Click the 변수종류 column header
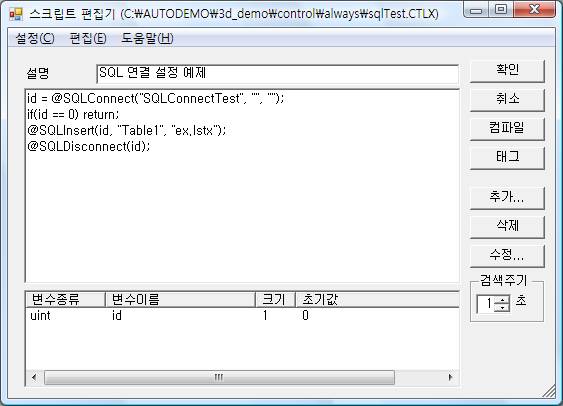Image resolution: width=563 pixels, height=406 pixels. [65, 300]
